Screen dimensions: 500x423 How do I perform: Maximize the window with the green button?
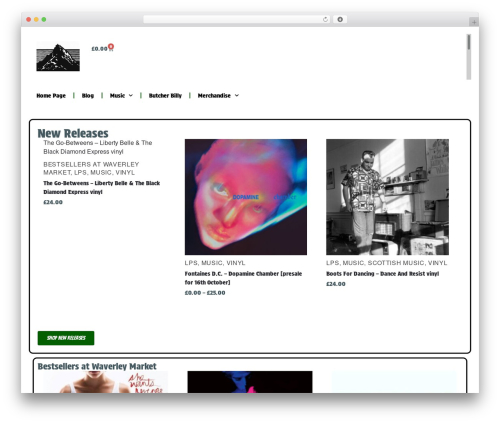(x=44, y=20)
